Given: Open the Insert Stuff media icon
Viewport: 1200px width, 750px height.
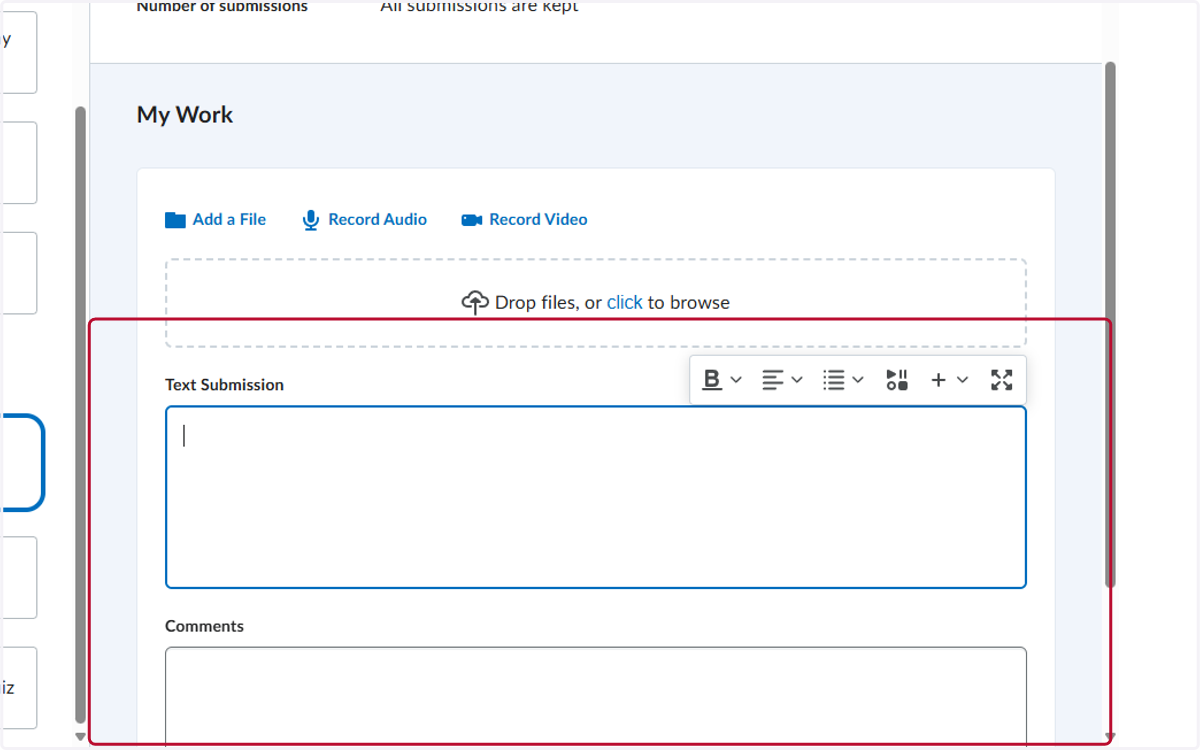Looking at the screenshot, I should pos(896,380).
